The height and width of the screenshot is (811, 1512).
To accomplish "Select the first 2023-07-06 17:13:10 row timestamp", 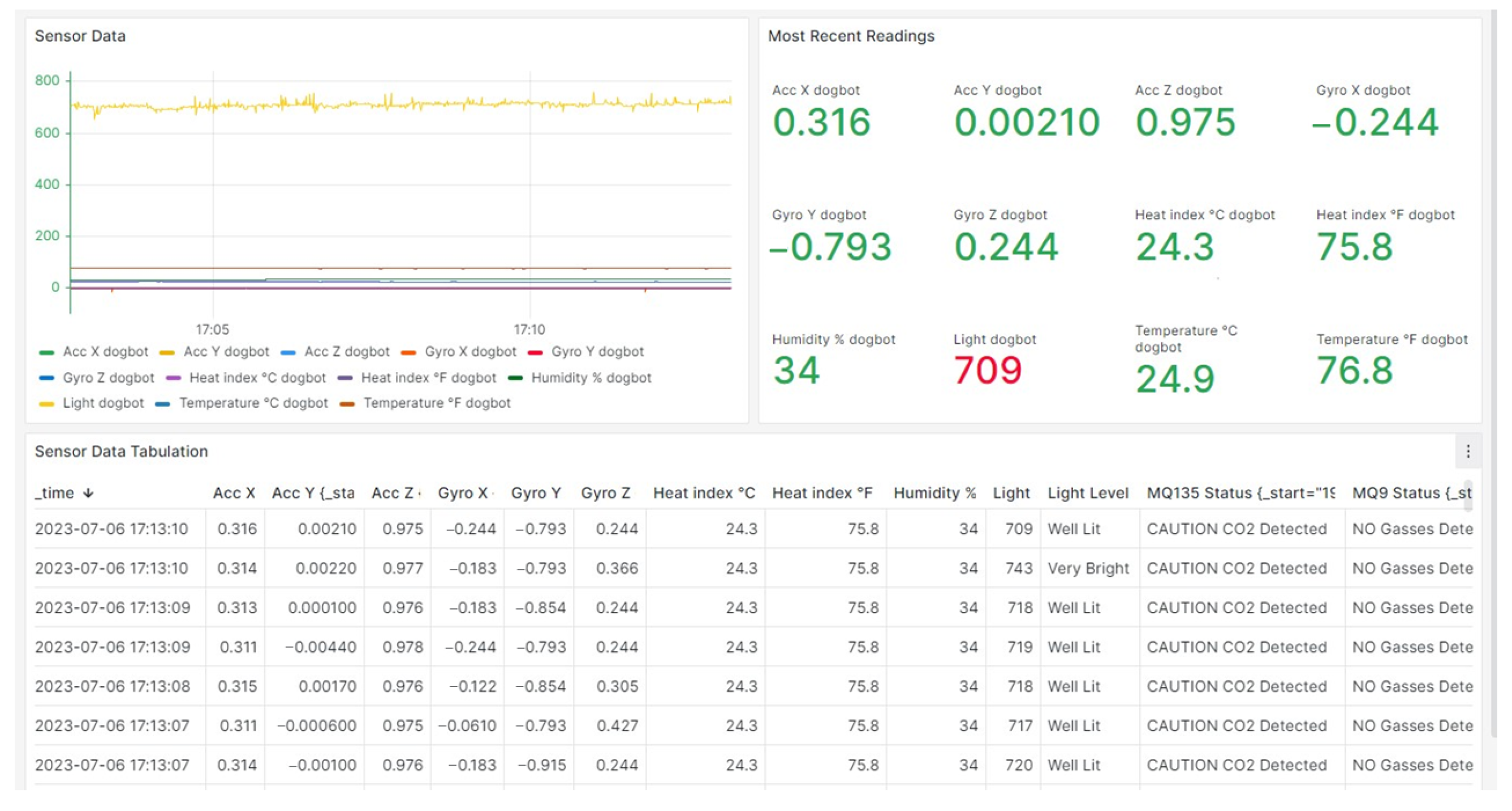I will point(111,529).
